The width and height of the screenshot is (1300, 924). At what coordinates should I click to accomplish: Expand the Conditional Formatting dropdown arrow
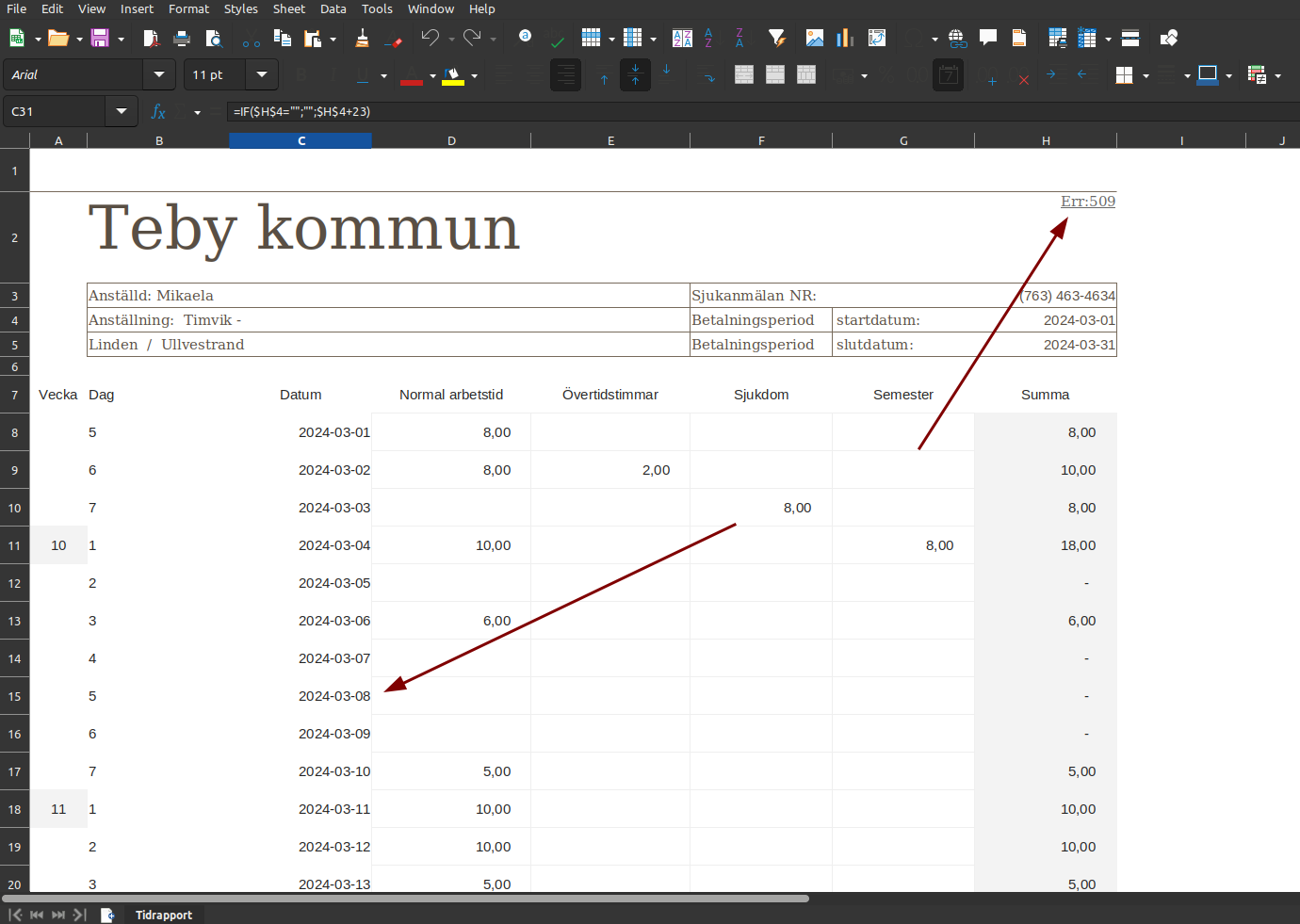tap(1277, 75)
